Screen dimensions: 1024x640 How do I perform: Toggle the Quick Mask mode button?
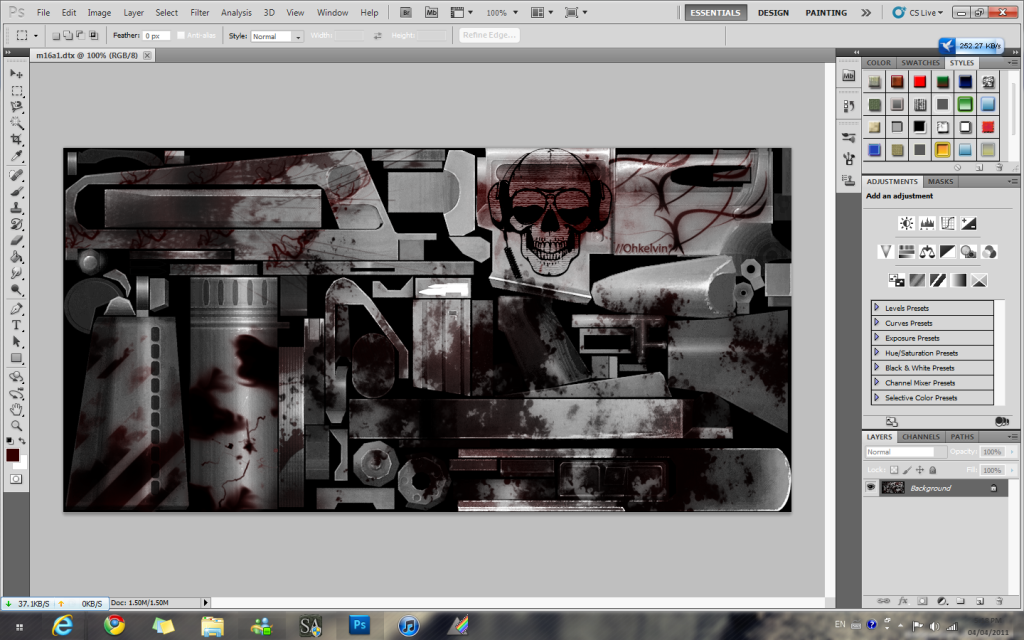click(x=17, y=479)
